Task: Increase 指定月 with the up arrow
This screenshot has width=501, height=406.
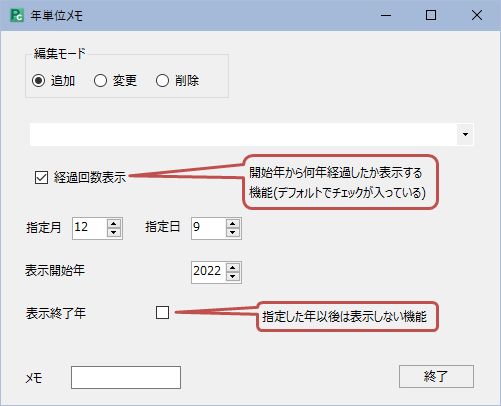Action: coord(114,224)
